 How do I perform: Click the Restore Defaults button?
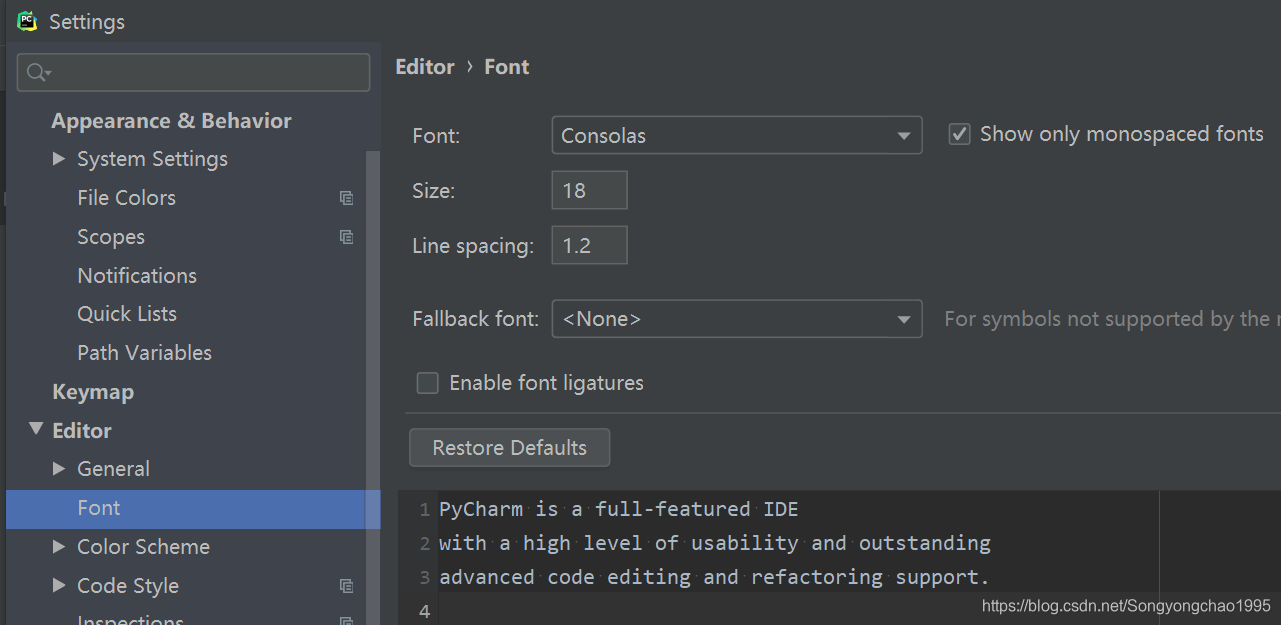click(509, 448)
